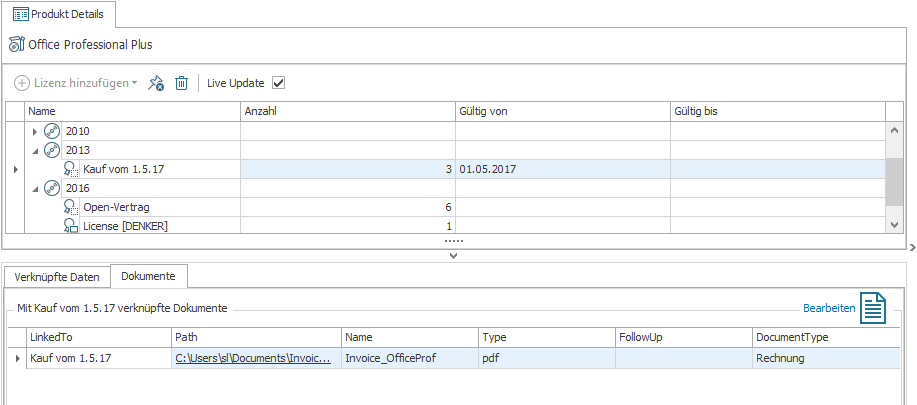Viewport: 917px width, 405px height.
Task: Click the License [DENKER] icon
Action: (71, 226)
